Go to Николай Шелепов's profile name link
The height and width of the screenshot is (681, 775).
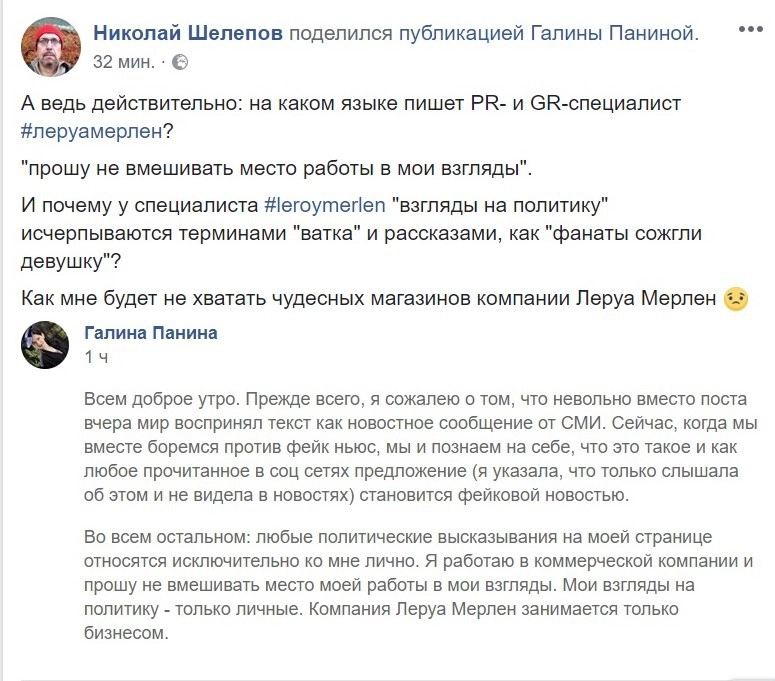tap(188, 33)
